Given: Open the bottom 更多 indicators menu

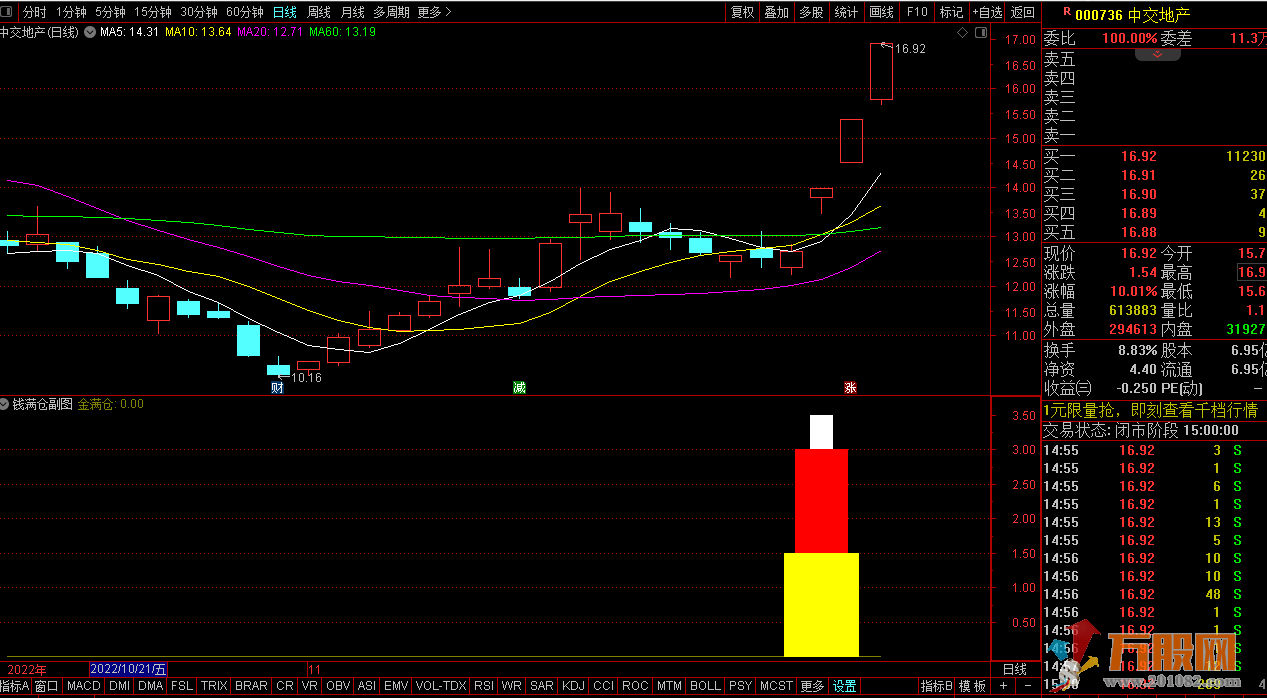Looking at the screenshot, I should pyautogui.click(x=812, y=686).
